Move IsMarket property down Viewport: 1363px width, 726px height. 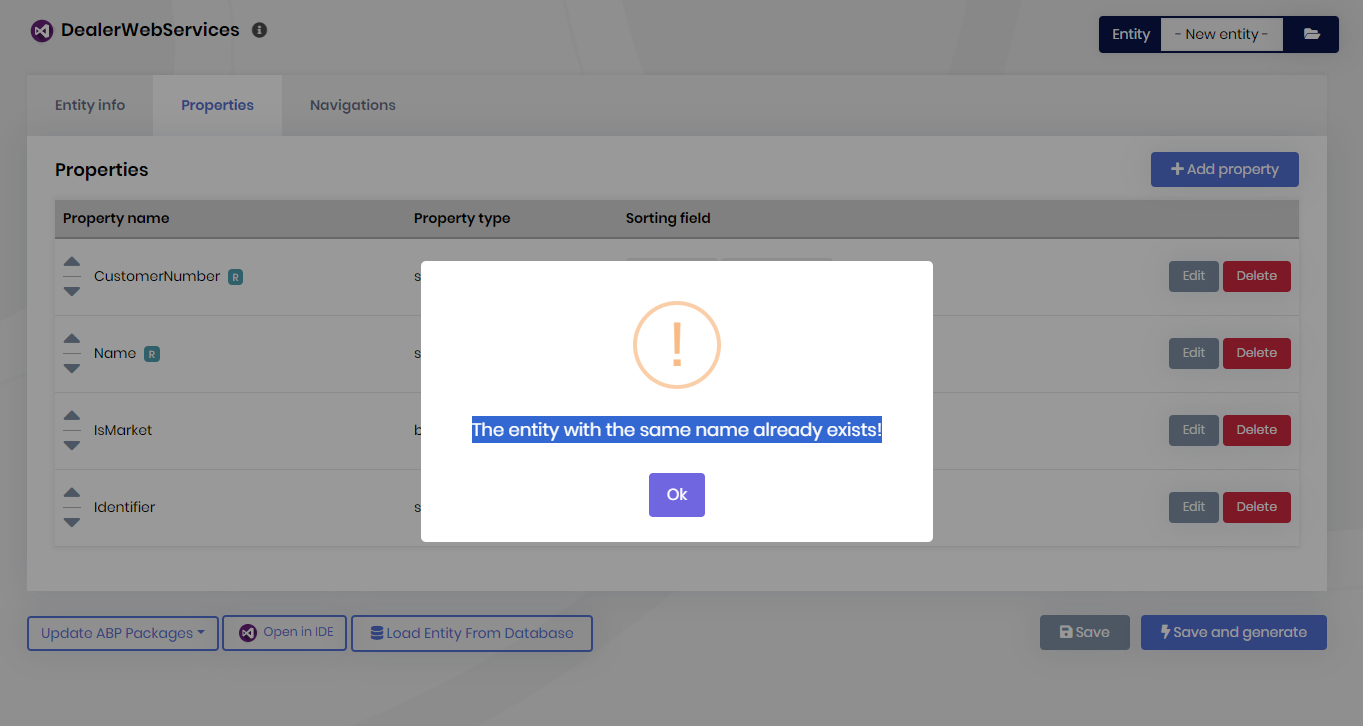click(72, 445)
